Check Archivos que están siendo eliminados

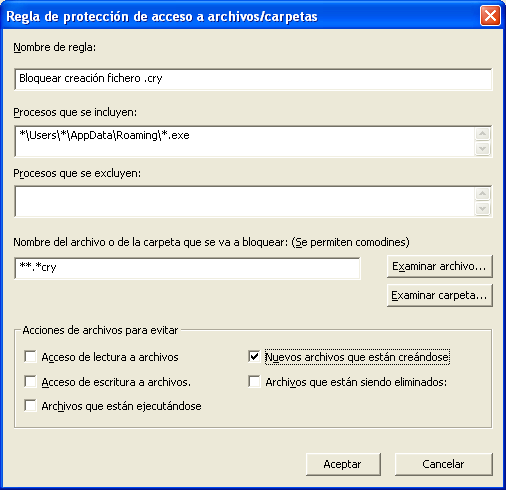pos(254,381)
